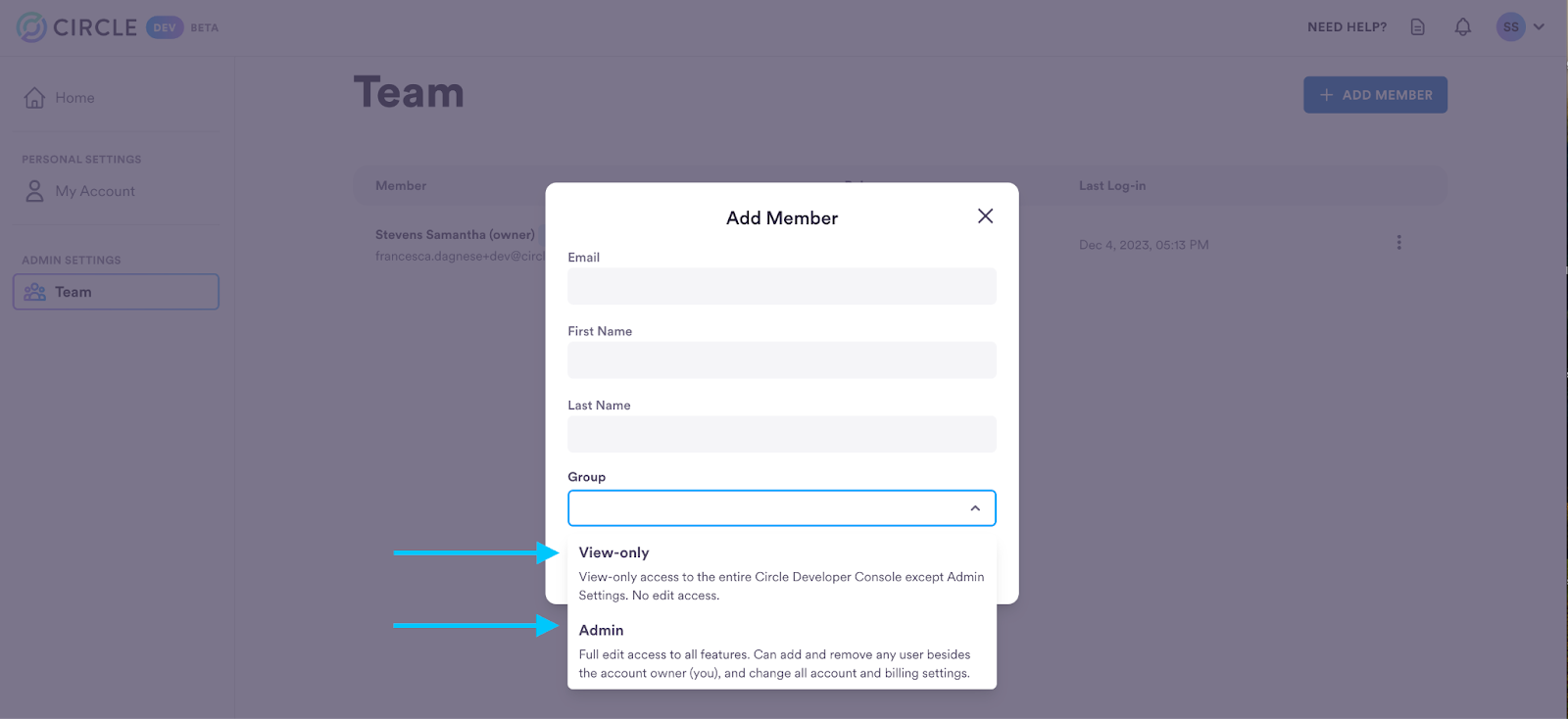Click the Circle logo icon
Viewport: 1568px width, 719px height.
pyautogui.click(x=31, y=27)
